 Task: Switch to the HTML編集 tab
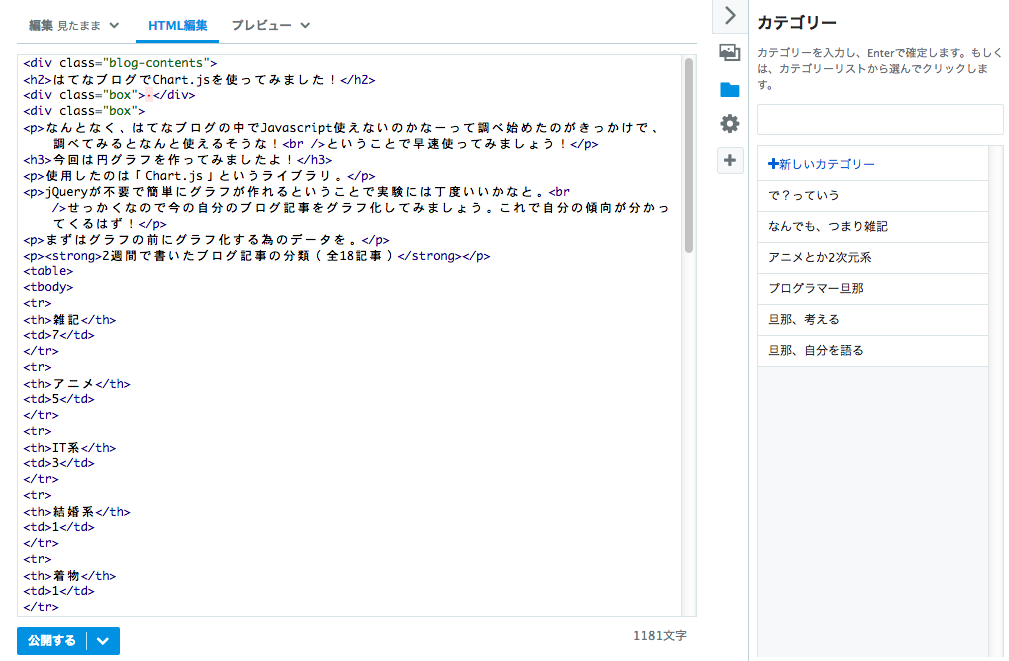[x=178, y=26]
